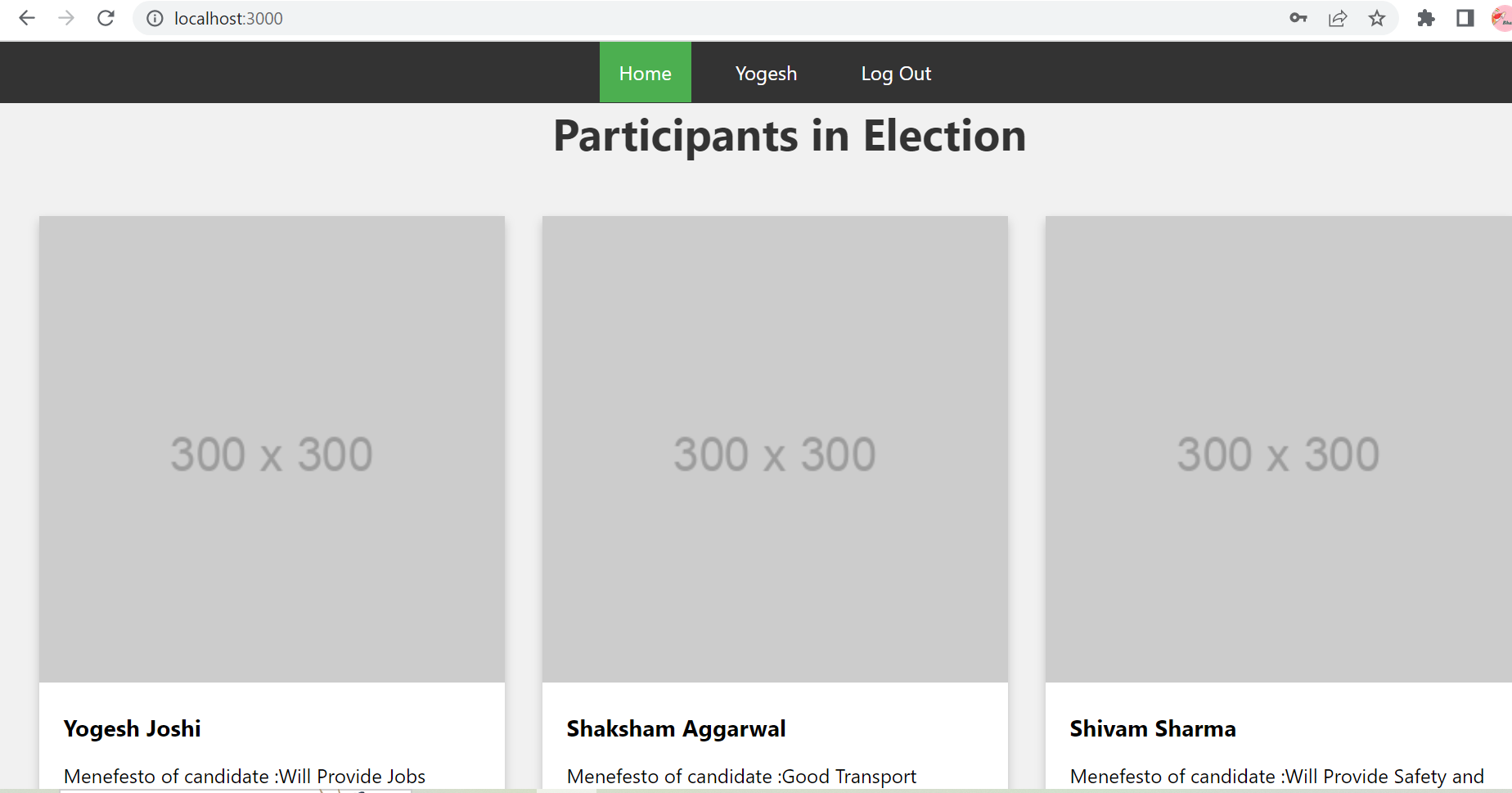The width and height of the screenshot is (1512, 793).
Task: Open the browser extensions puzzle icon
Action: click(x=1425, y=18)
